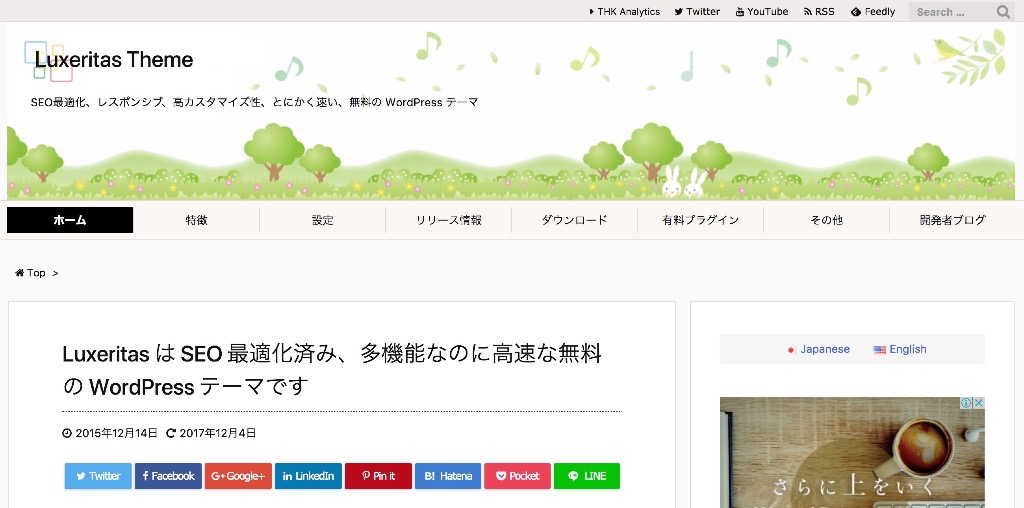
Task: Share via the Pocket button
Action: tap(518, 476)
